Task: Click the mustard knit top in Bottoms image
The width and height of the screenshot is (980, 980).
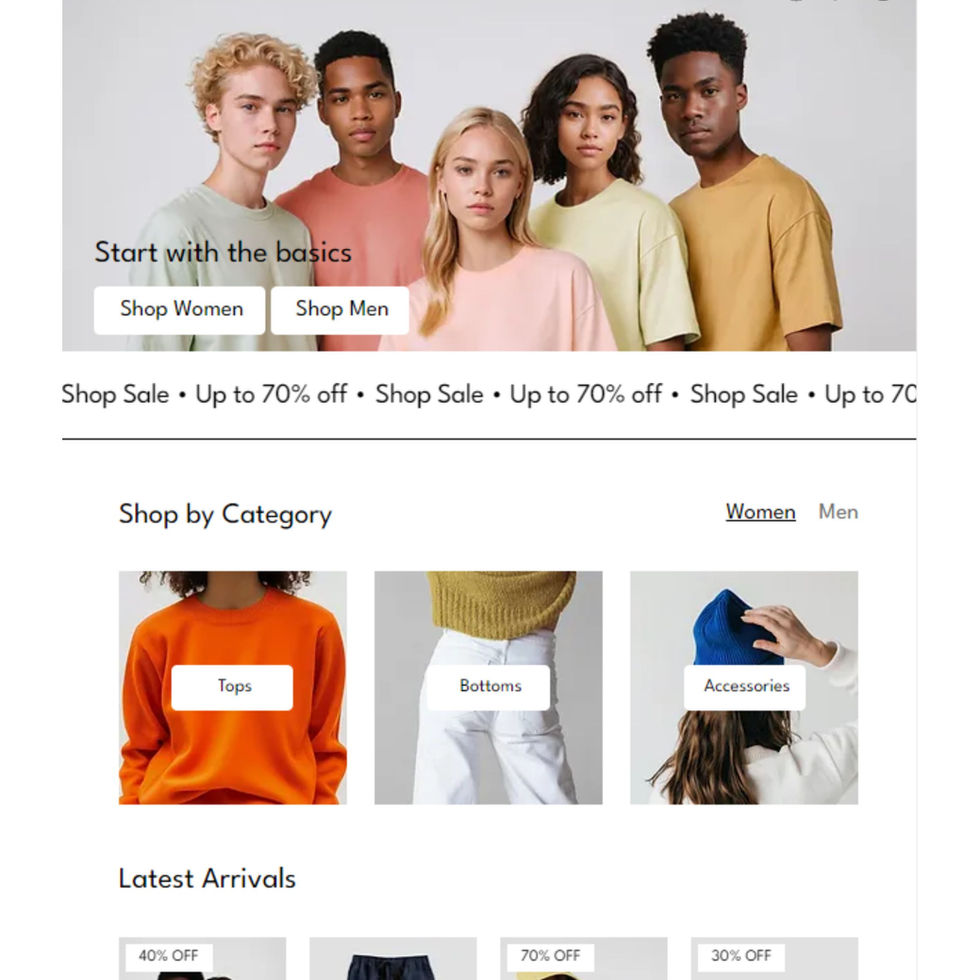Action: [x=500, y=603]
